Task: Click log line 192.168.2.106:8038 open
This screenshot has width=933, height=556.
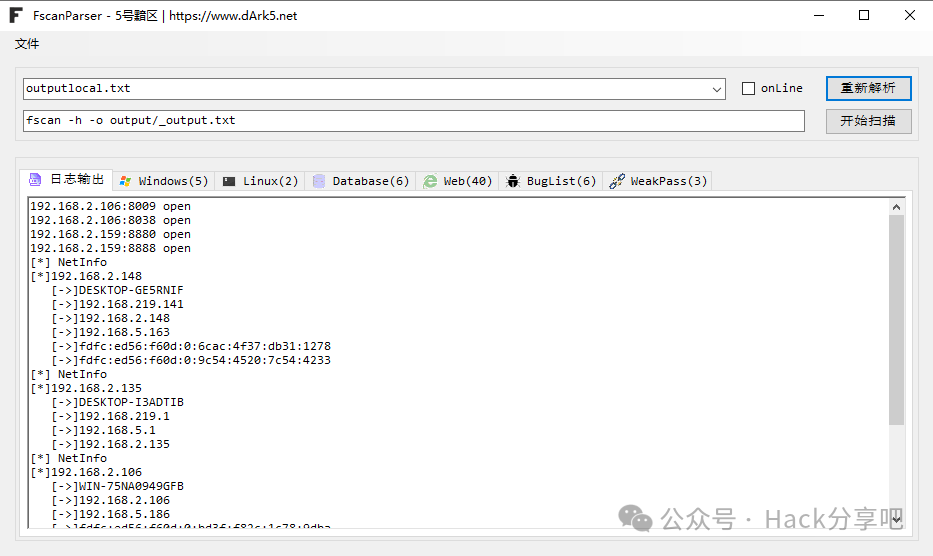Action: tap(111, 220)
